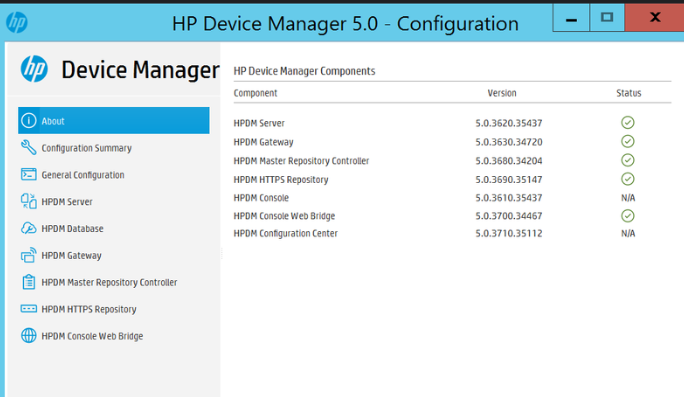Click the HPDM Database sidebar icon

click(29, 228)
